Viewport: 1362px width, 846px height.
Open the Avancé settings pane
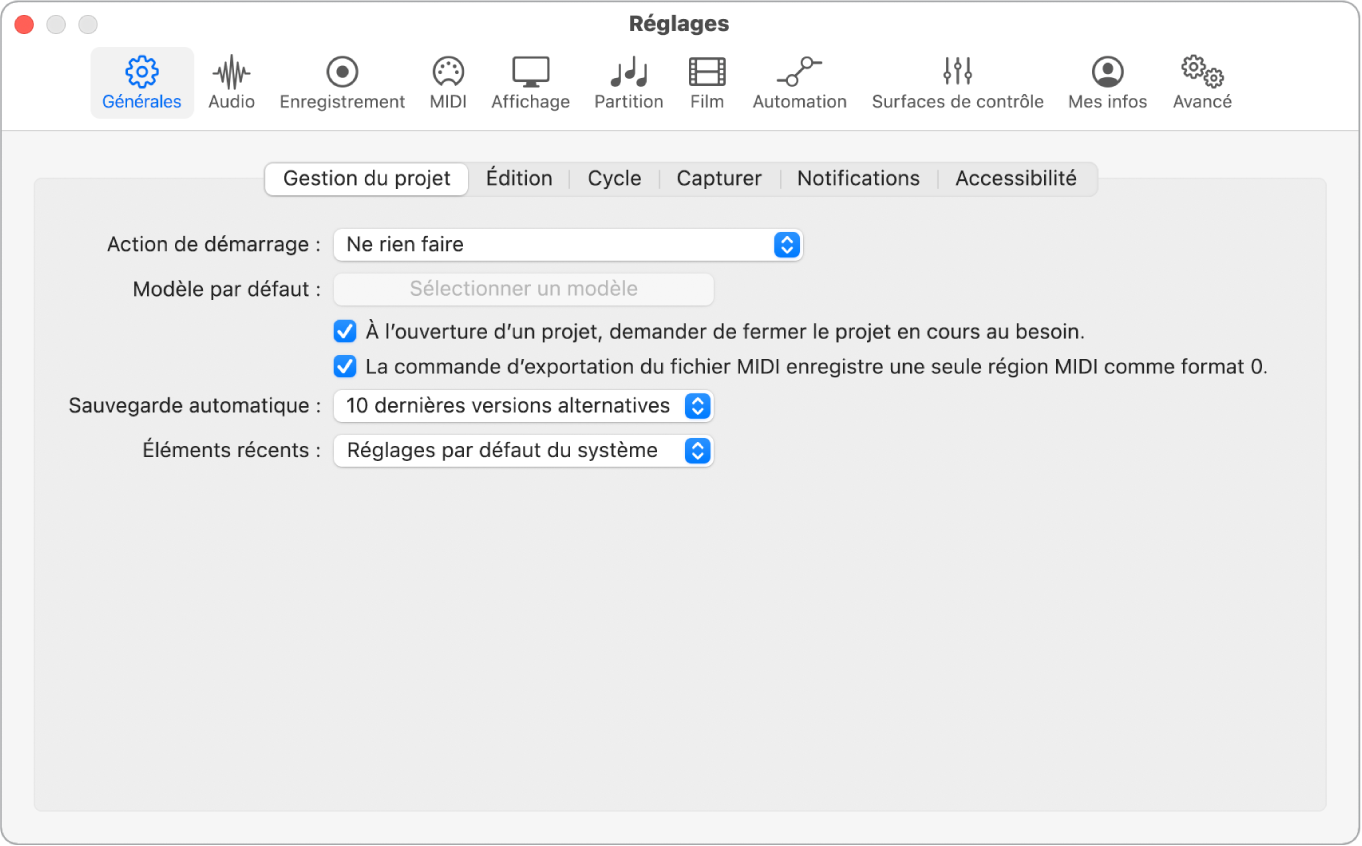tap(1202, 83)
